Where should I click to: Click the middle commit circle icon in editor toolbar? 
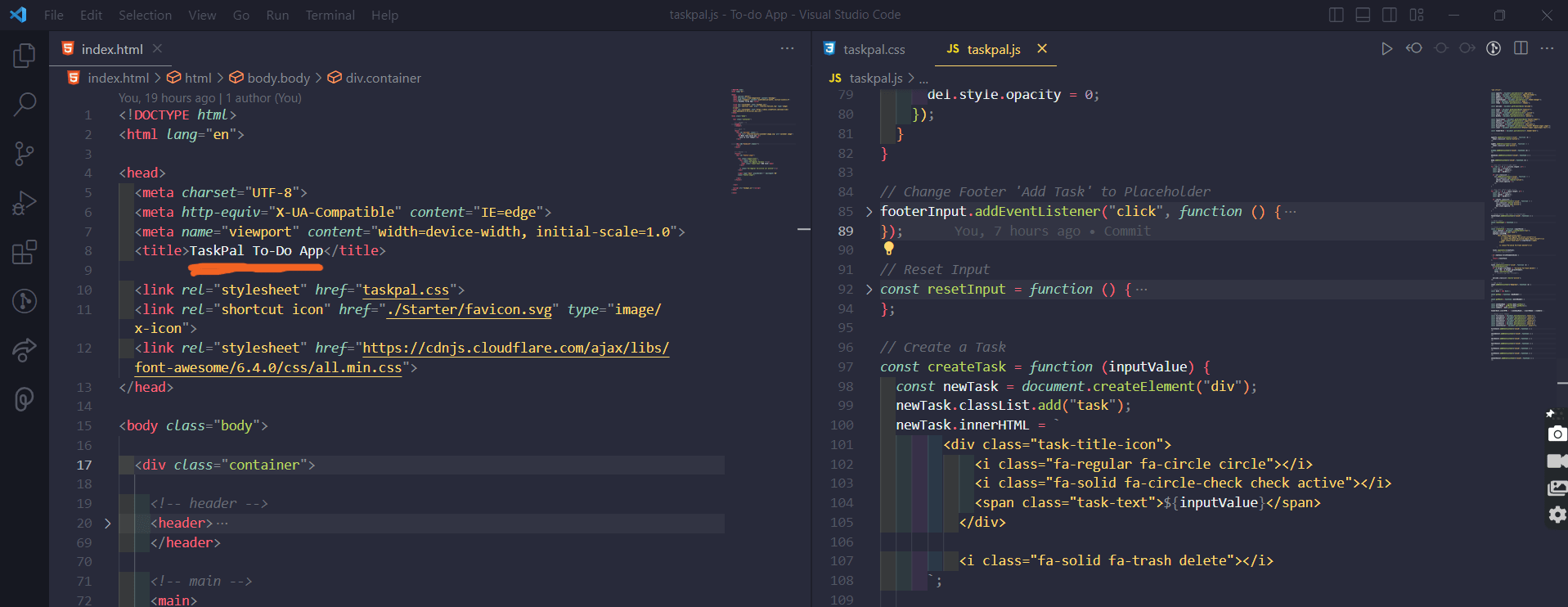point(1441,48)
